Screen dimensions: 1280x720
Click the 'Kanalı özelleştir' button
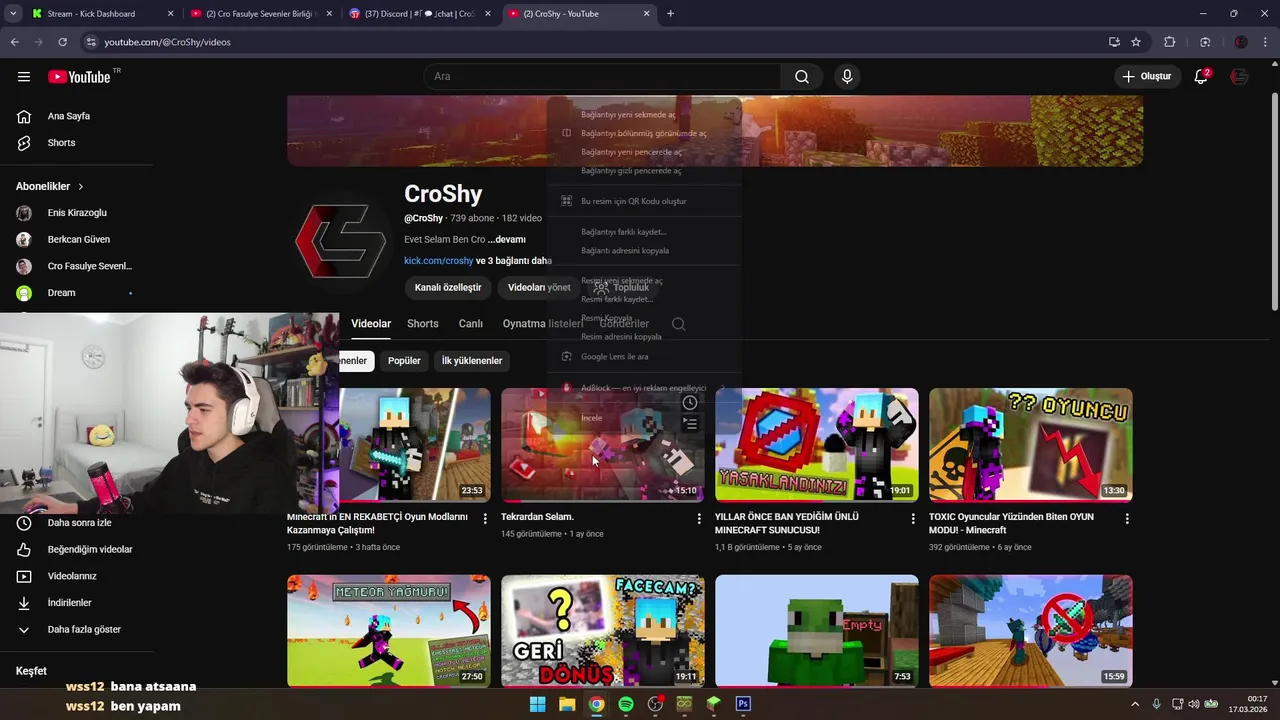pyautogui.click(x=448, y=288)
